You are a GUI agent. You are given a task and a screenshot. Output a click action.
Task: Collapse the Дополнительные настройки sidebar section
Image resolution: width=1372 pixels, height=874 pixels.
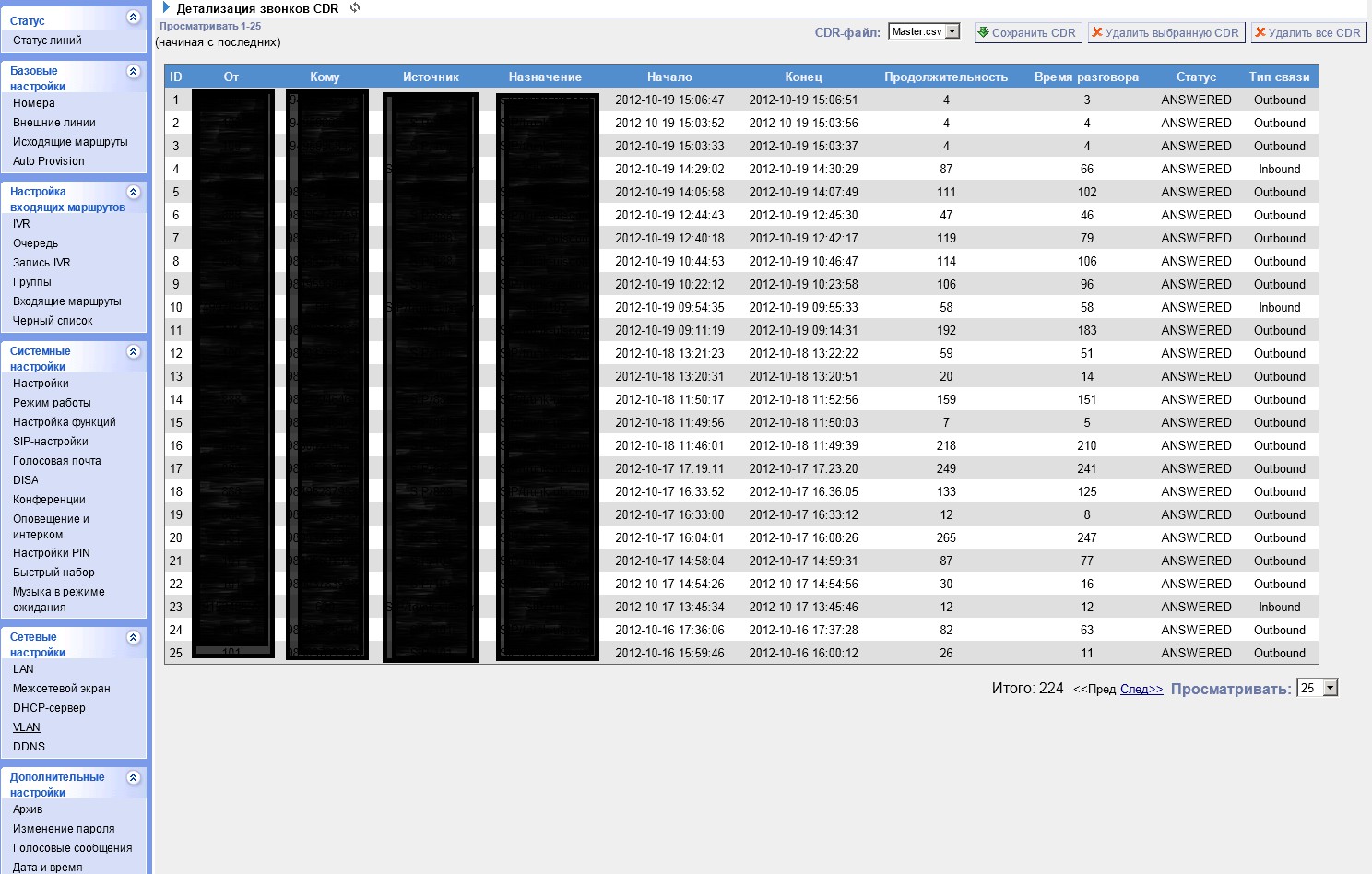(134, 777)
